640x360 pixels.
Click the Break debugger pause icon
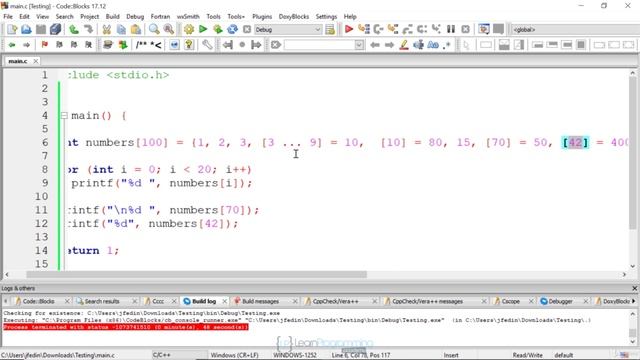tap(451, 29)
